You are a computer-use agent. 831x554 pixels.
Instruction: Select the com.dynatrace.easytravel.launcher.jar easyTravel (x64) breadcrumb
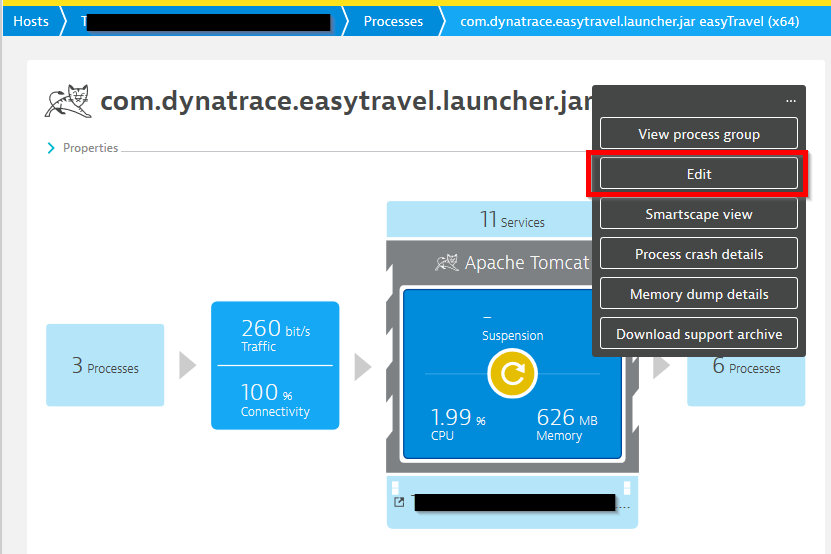pos(629,21)
